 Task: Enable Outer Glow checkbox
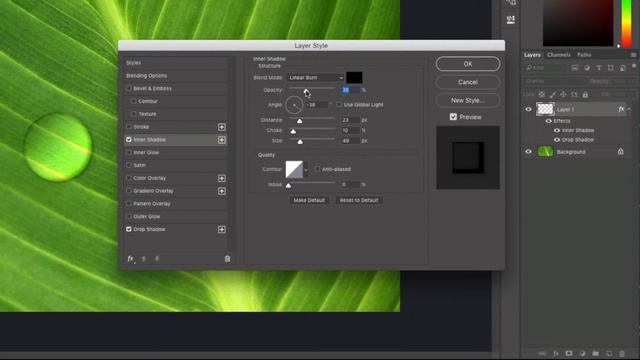click(x=129, y=216)
